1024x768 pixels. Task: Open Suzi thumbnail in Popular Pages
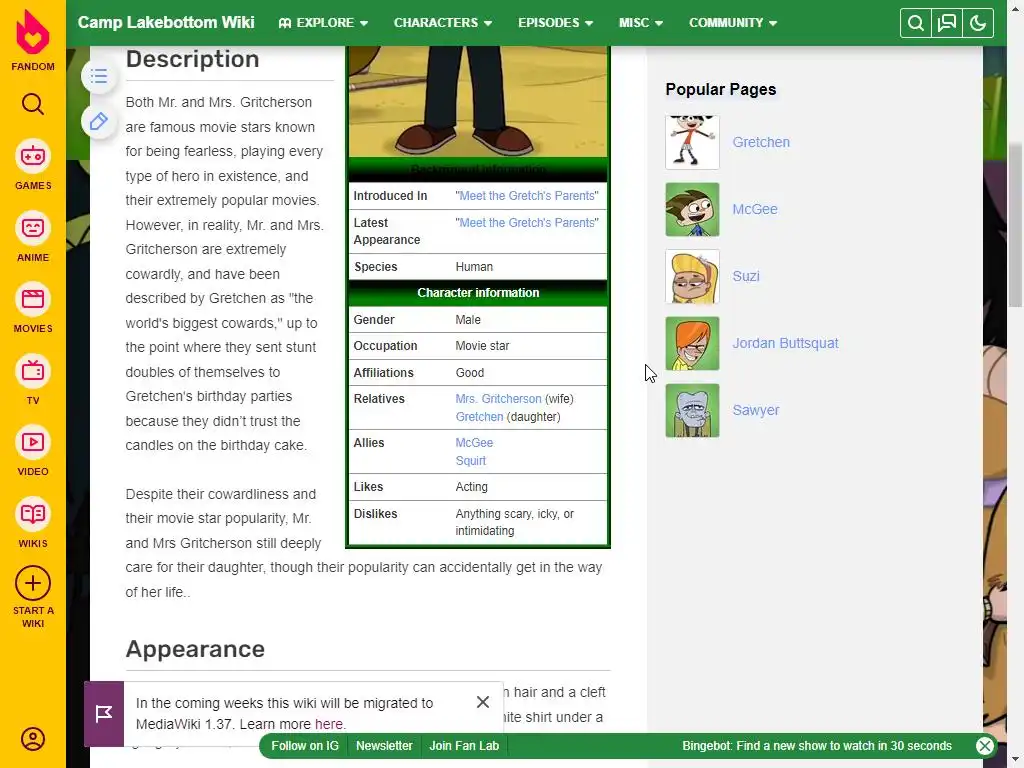[692, 276]
